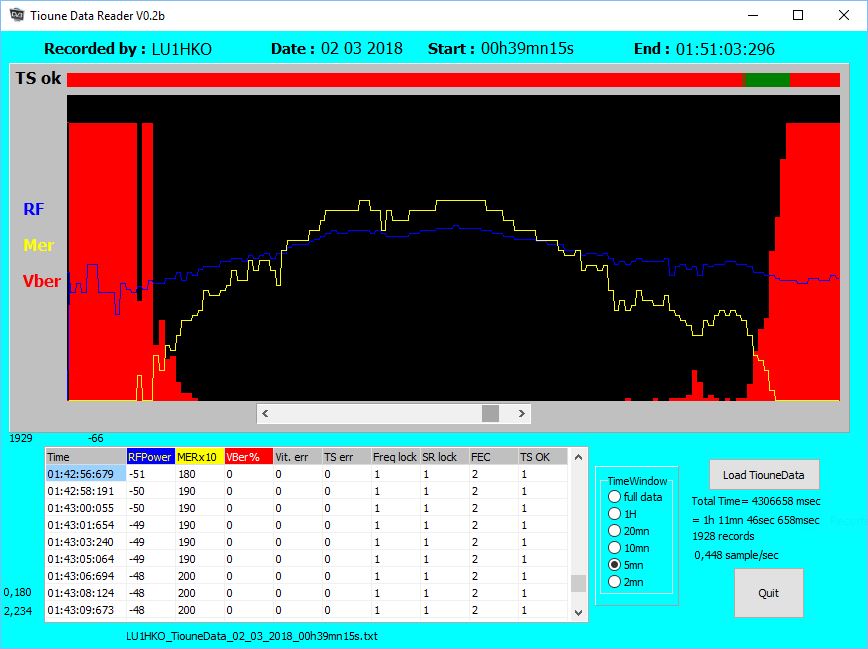Maximize the Tioune Data Reader window
The width and height of the screenshot is (868, 649).
[x=798, y=15]
